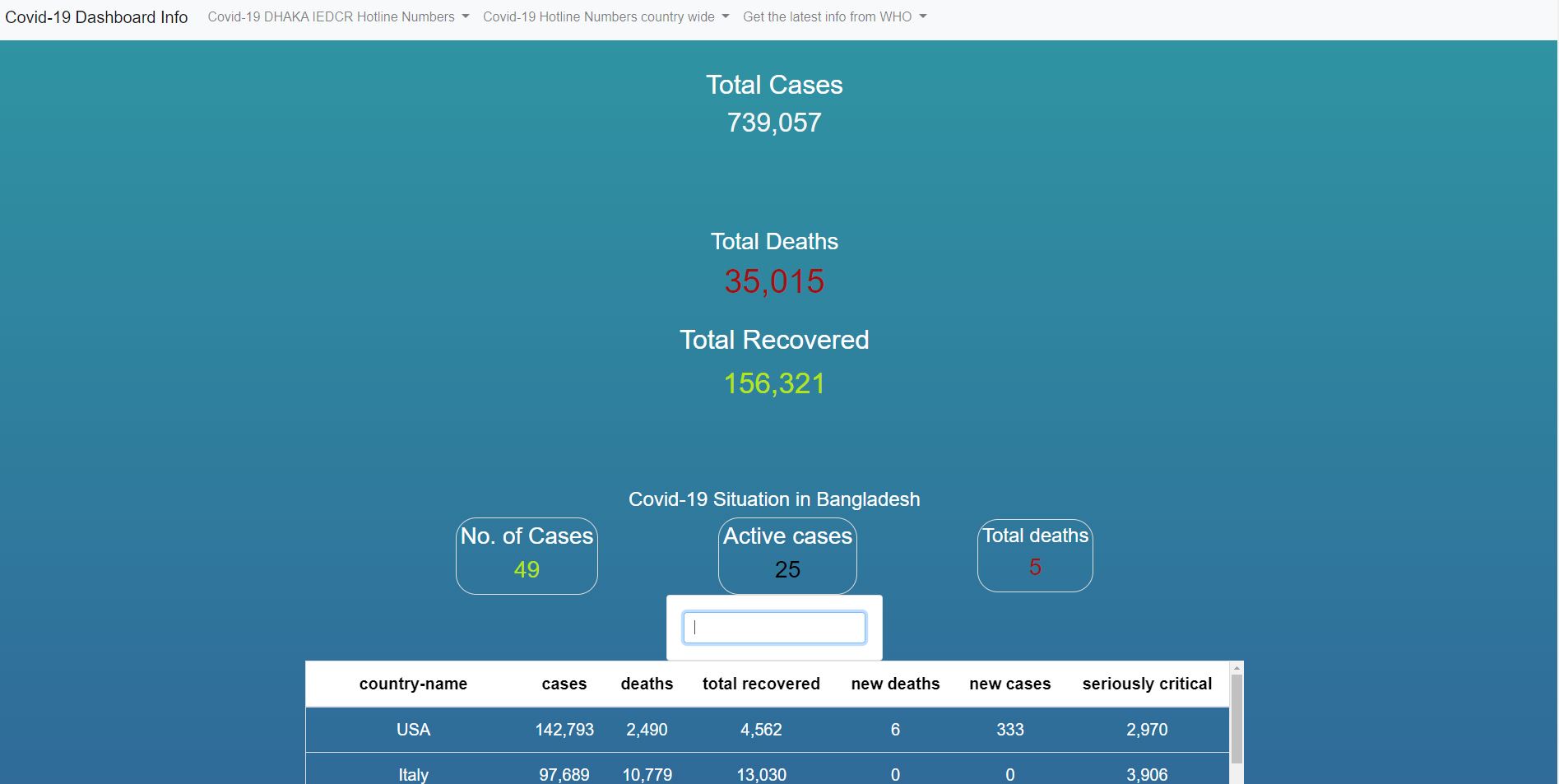The width and height of the screenshot is (1559, 784).
Task: Expand Covid-19 DHAKA IEDCR Hotline Numbers dropdown
Action: tap(338, 16)
